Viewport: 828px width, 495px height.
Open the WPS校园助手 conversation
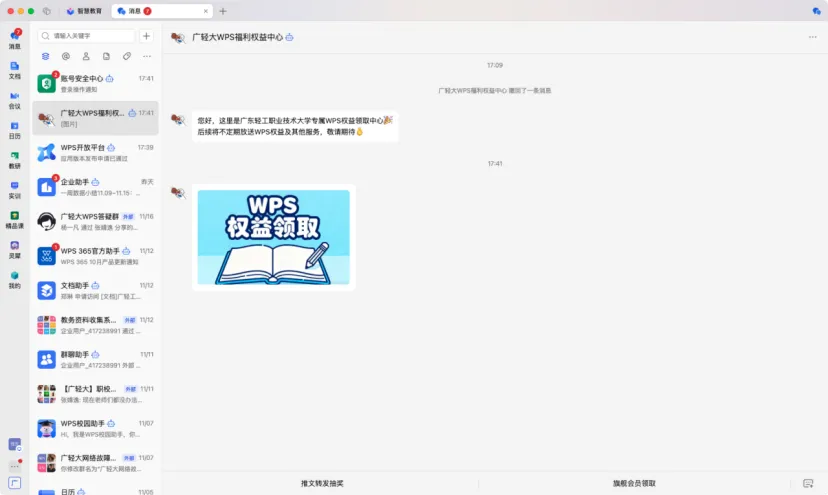[95, 428]
